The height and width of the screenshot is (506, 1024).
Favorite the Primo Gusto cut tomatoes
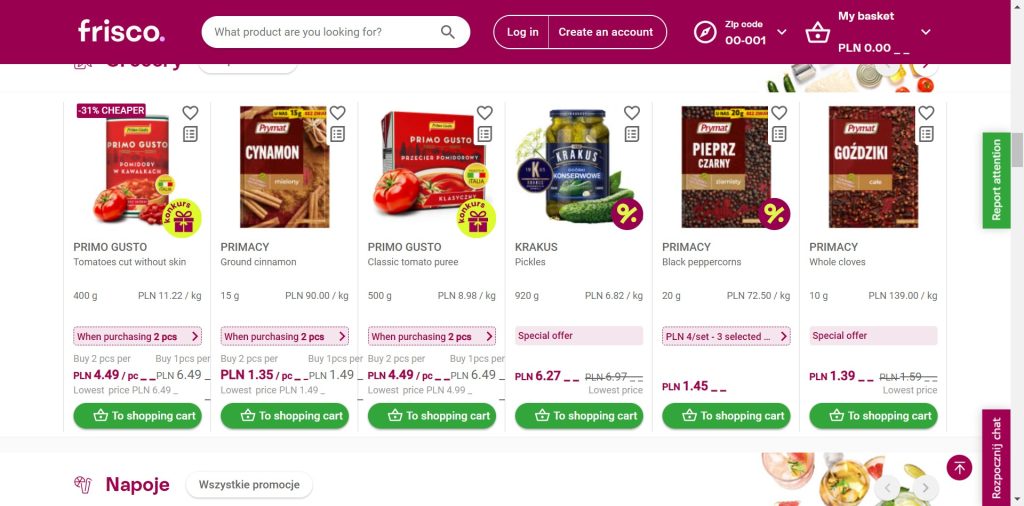point(190,113)
